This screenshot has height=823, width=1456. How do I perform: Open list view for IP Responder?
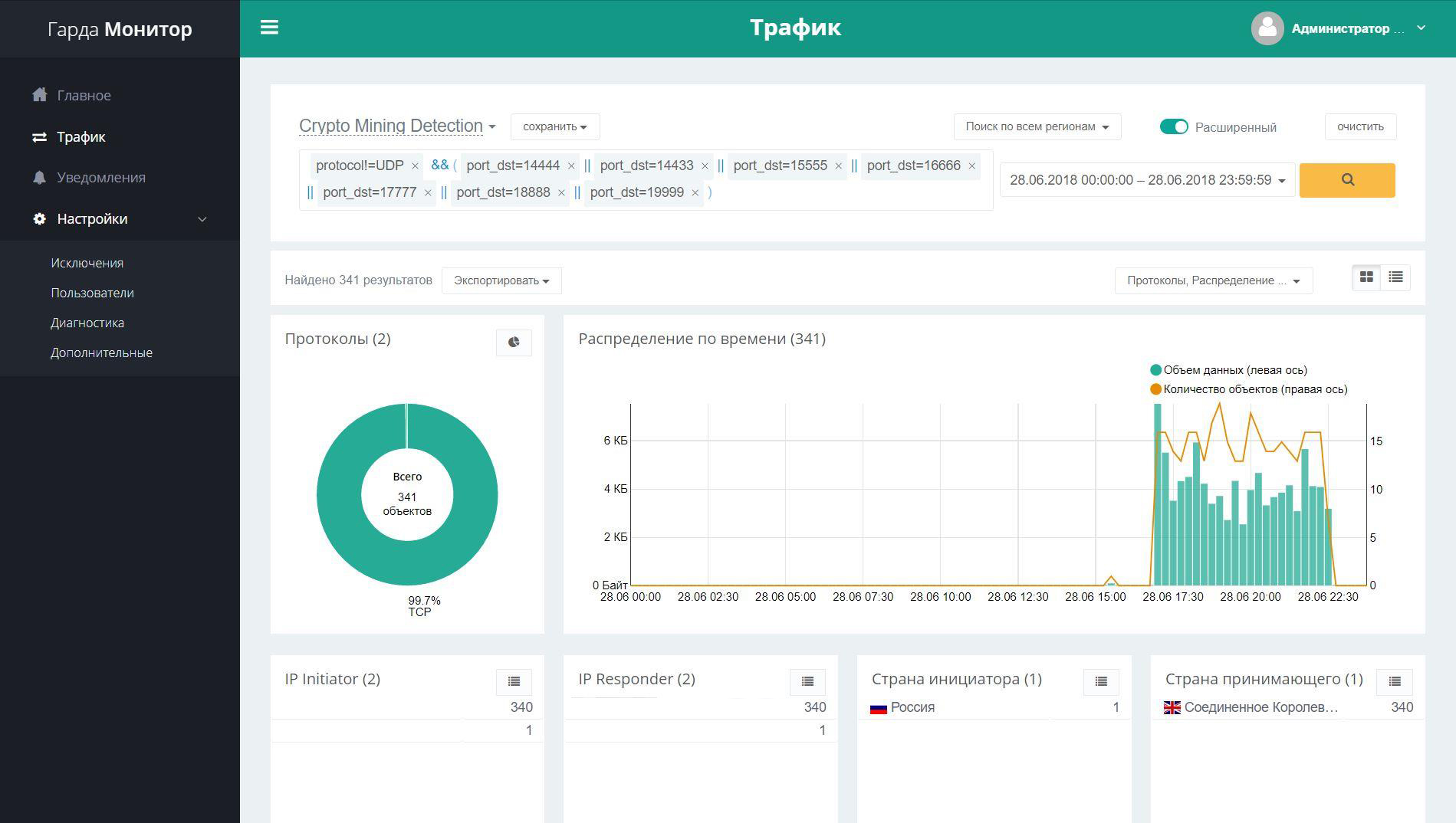click(807, 681)
